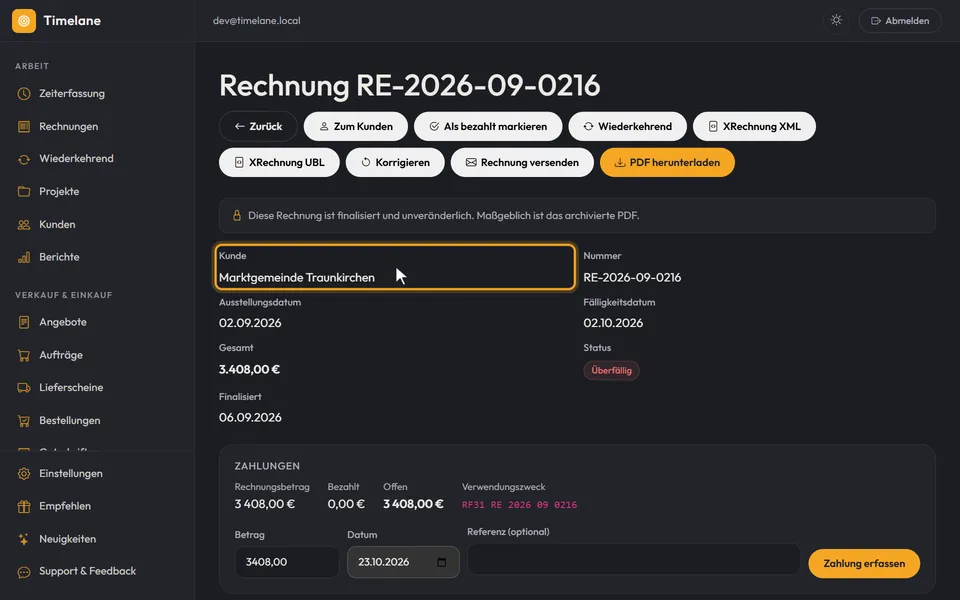Click the Datum date field

tap(403, 562)
